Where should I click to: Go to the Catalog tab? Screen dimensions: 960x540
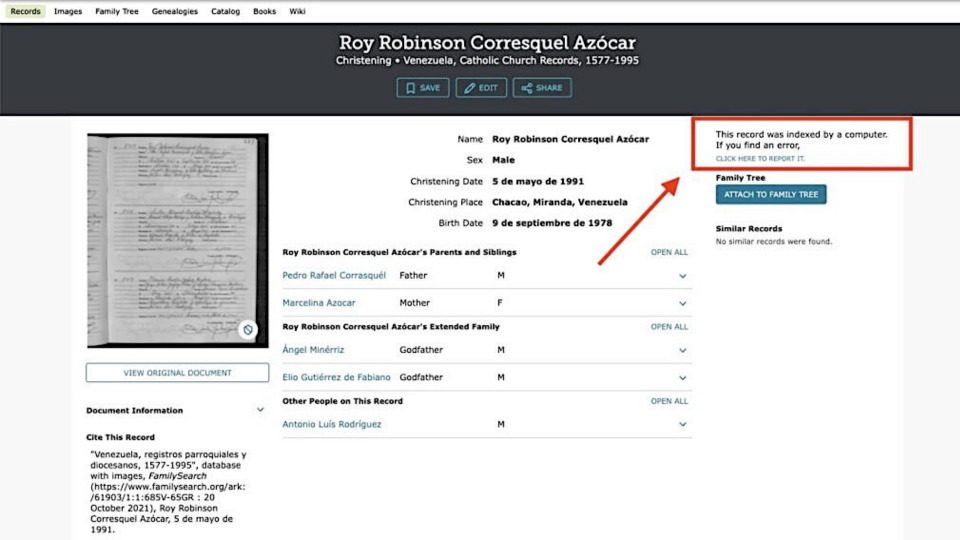225,12
